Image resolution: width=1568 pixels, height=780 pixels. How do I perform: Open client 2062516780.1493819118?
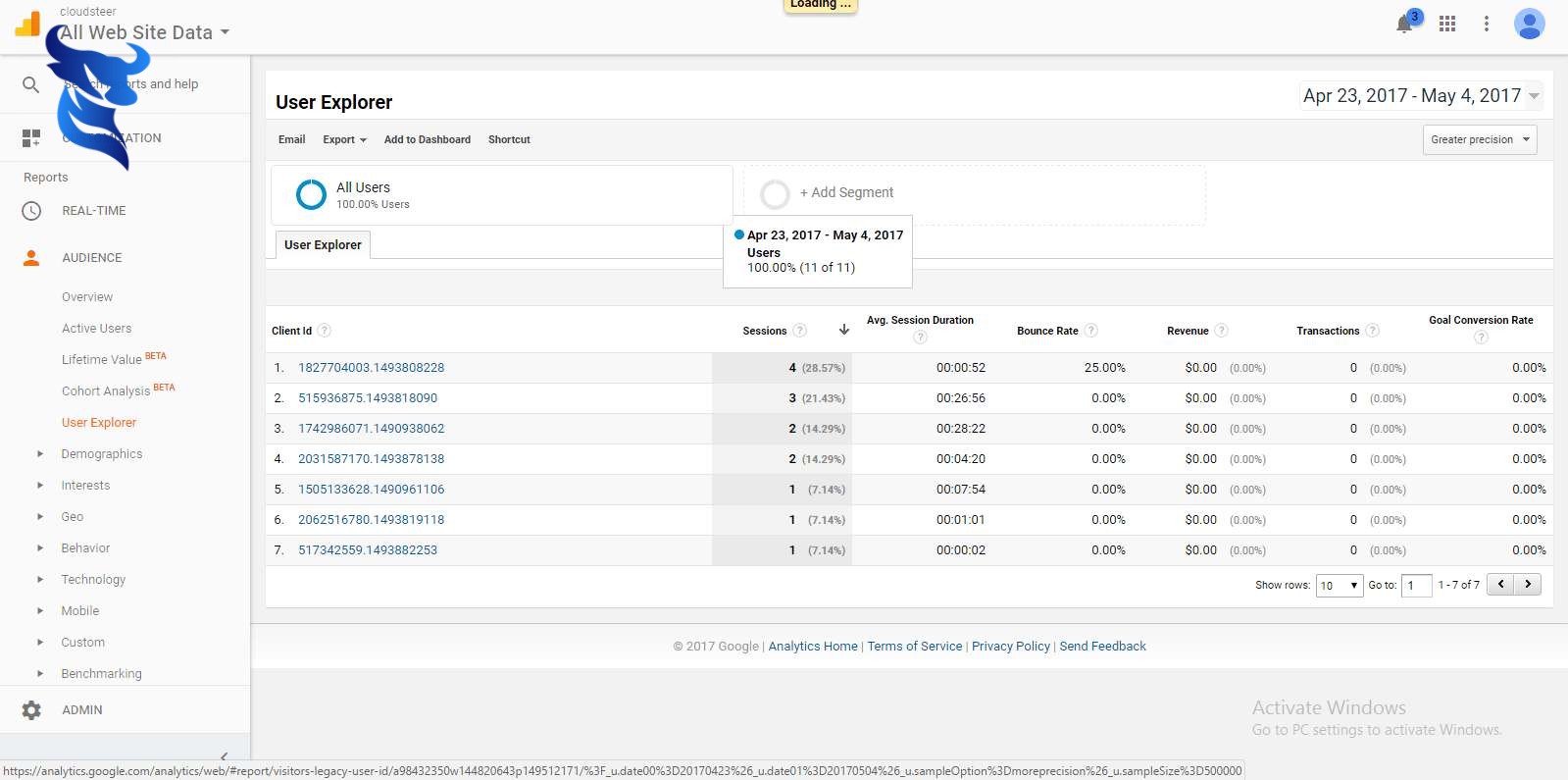(x=371, y=520)
